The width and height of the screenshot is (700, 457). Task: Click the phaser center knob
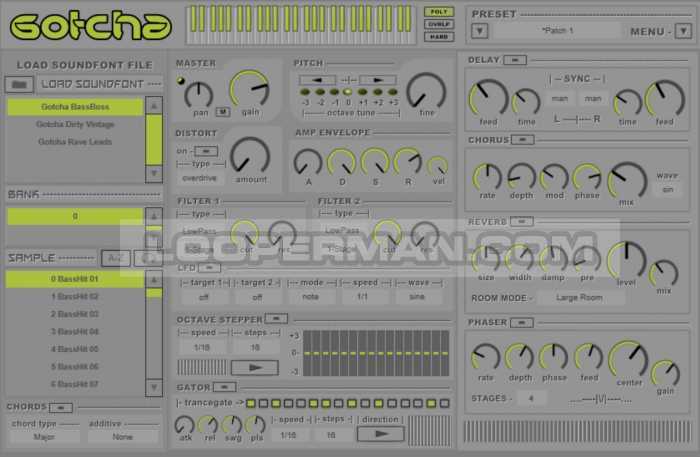[629, 361]
